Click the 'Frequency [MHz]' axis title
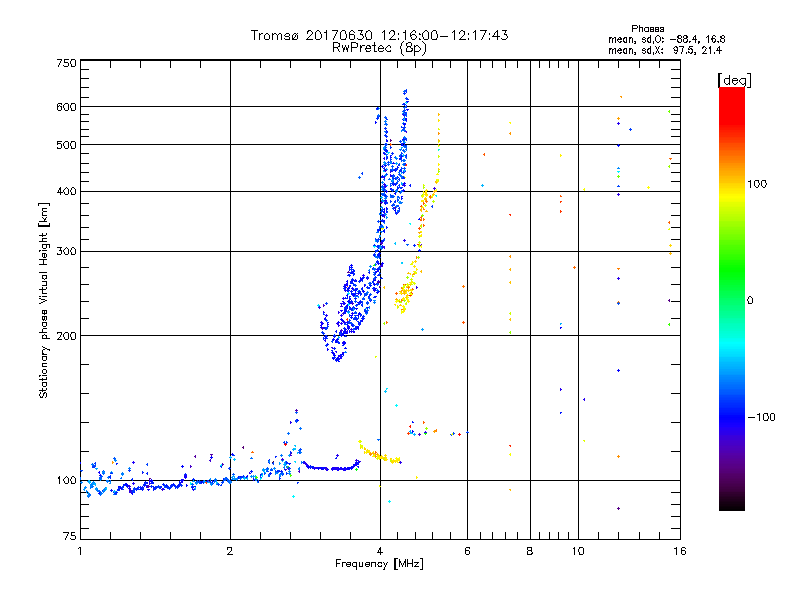The height and width of the screenshot is (600, 800). (379, 564)
